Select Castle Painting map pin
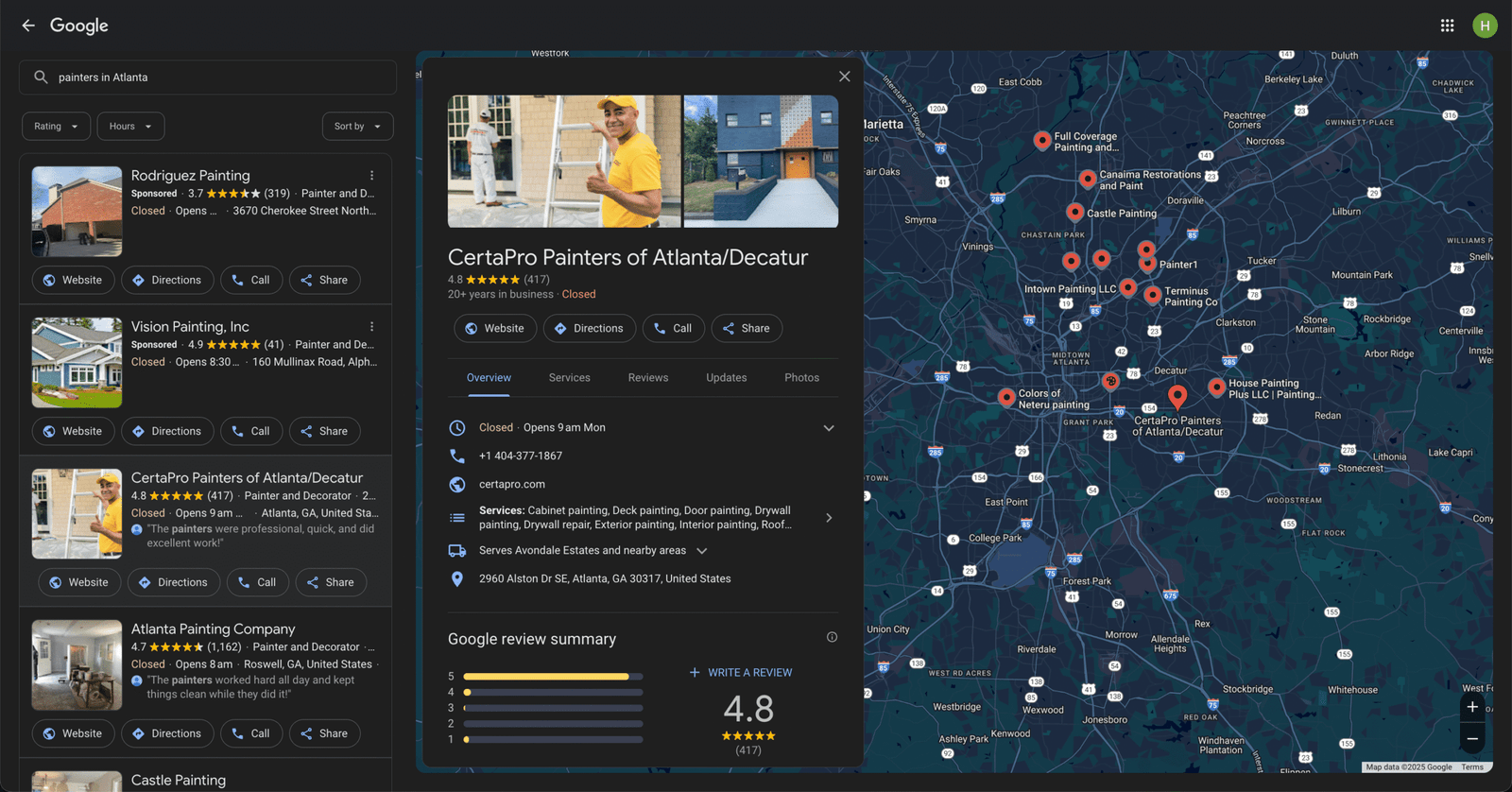 [x=1074, y=212]
